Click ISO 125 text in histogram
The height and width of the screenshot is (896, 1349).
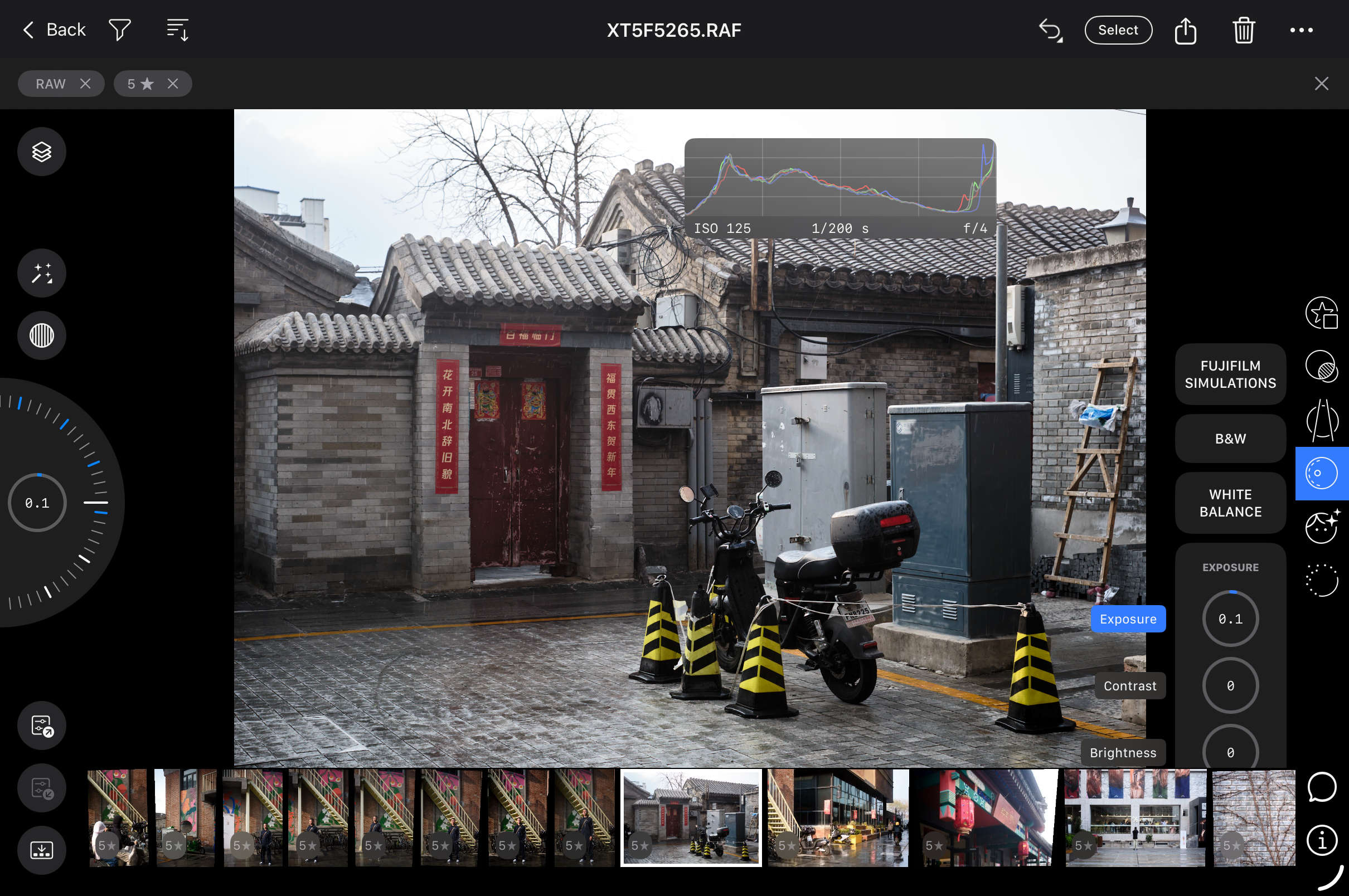pyautogui.click(x=722, y=228)
